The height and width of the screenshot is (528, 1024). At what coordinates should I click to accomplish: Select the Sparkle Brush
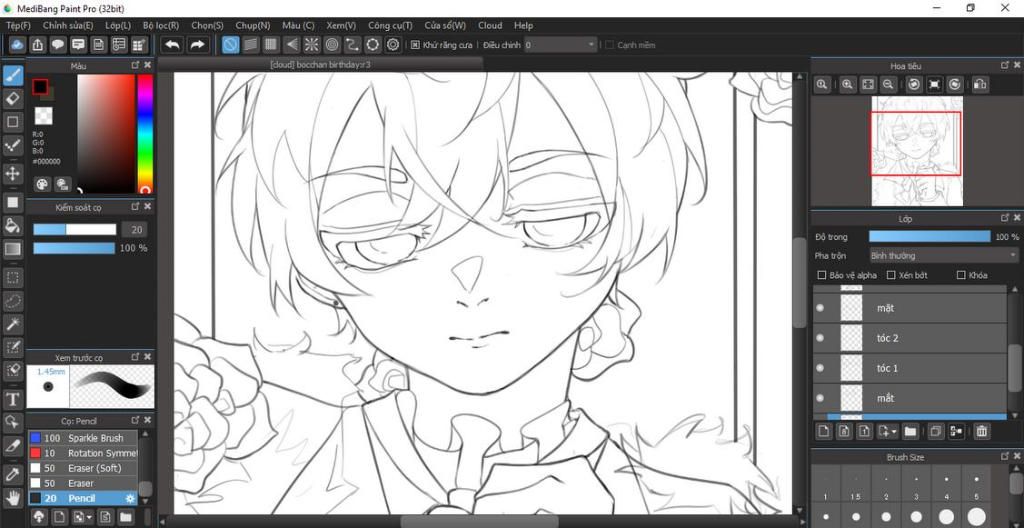[x=83, y=438]
